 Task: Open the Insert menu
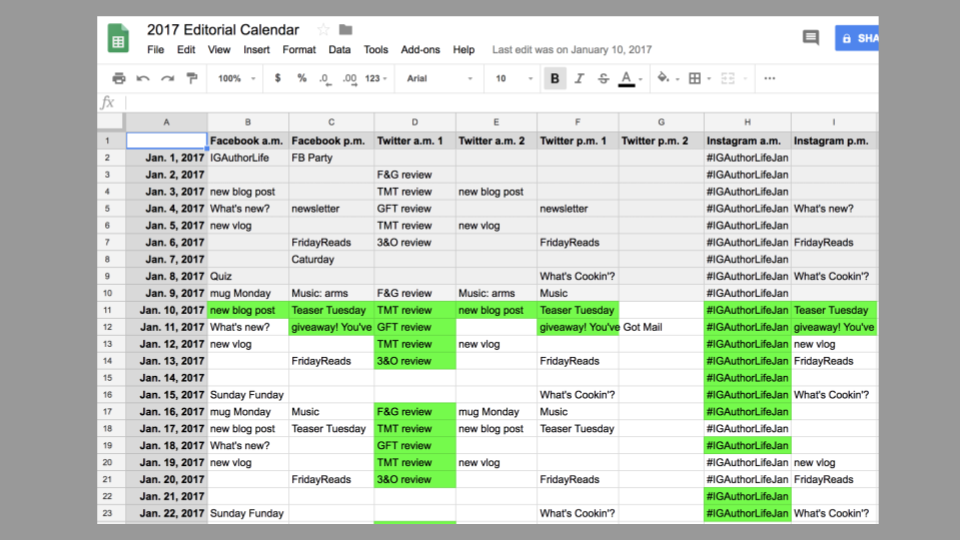(257, 50)
